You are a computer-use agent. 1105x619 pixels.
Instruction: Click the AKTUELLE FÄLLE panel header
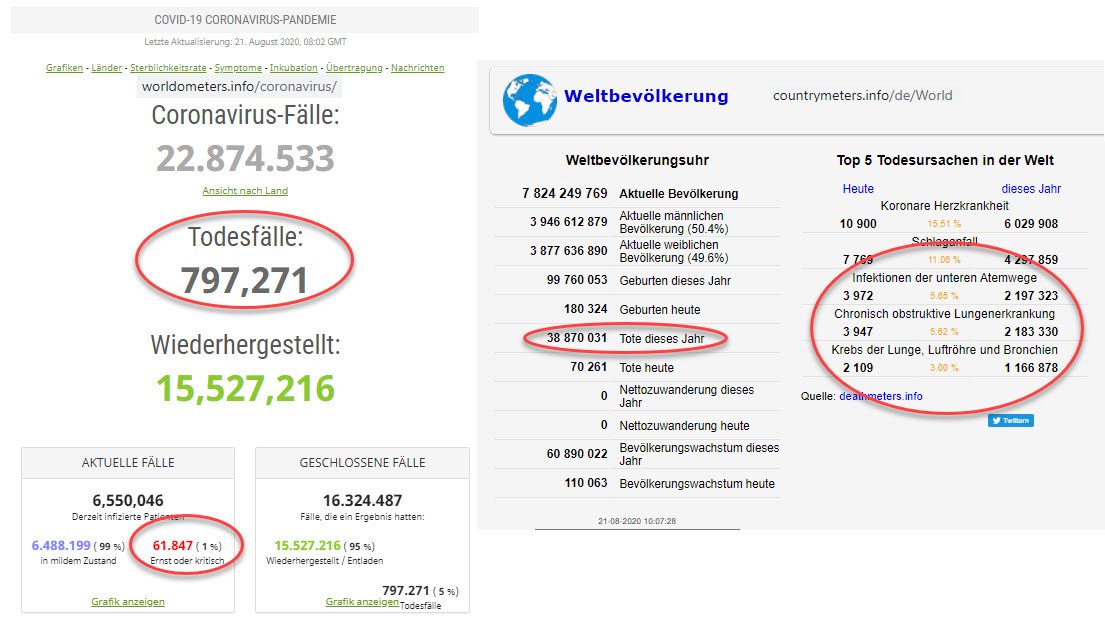pyautogui.click(x=128, y=463)
